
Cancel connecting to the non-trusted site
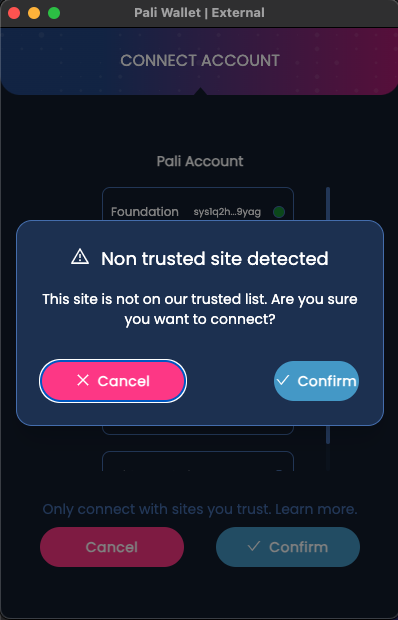[x=113, y=381]
